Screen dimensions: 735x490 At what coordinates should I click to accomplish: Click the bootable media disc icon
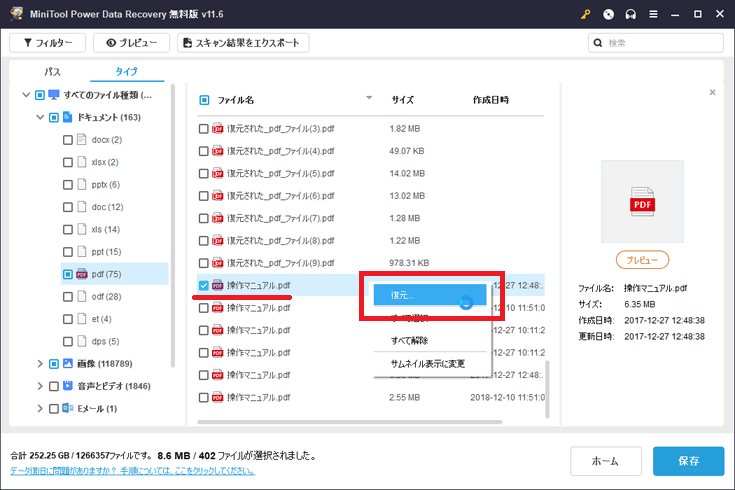point(609,15)
